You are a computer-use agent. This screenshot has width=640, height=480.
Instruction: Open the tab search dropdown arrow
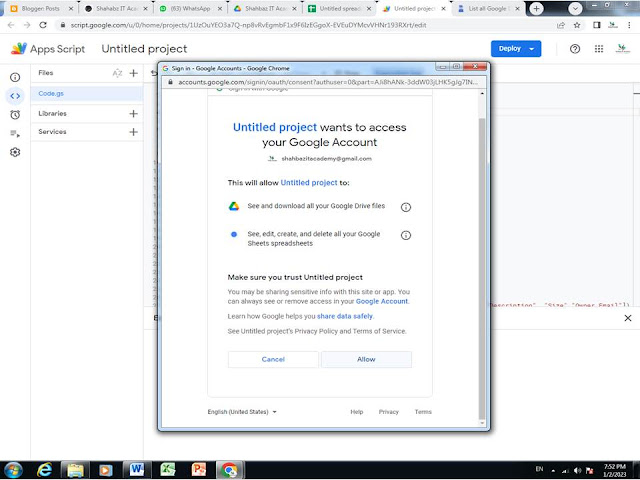click(x=575, y=8)
